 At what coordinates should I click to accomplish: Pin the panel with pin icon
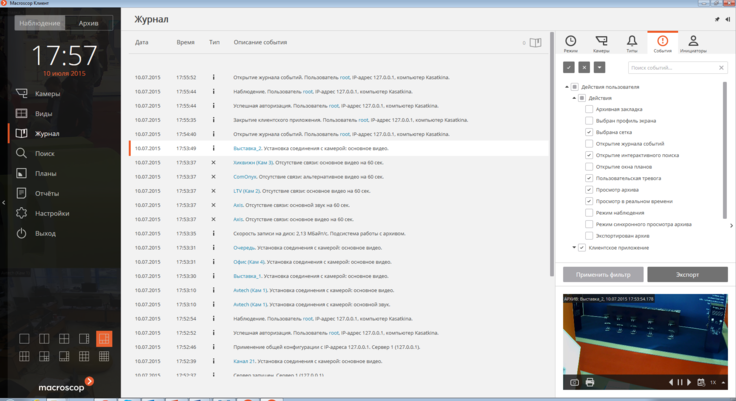click(x=717, y=19)
